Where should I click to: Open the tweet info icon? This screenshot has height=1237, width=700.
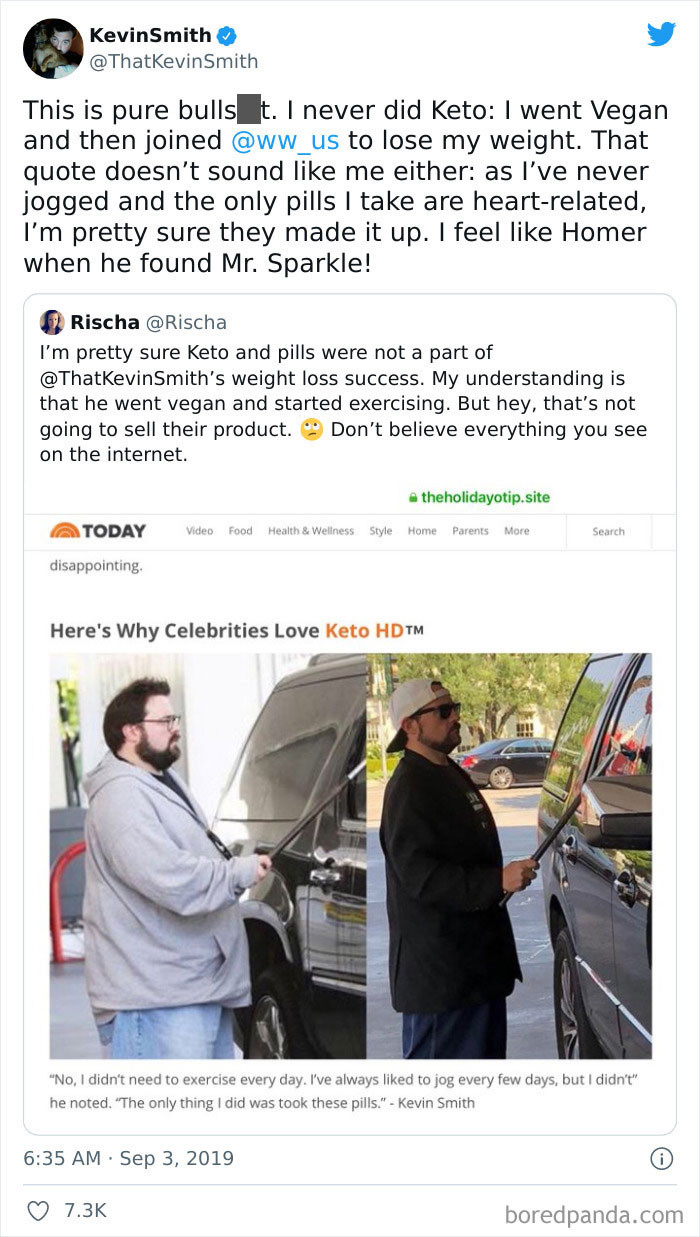point(661,1158)
